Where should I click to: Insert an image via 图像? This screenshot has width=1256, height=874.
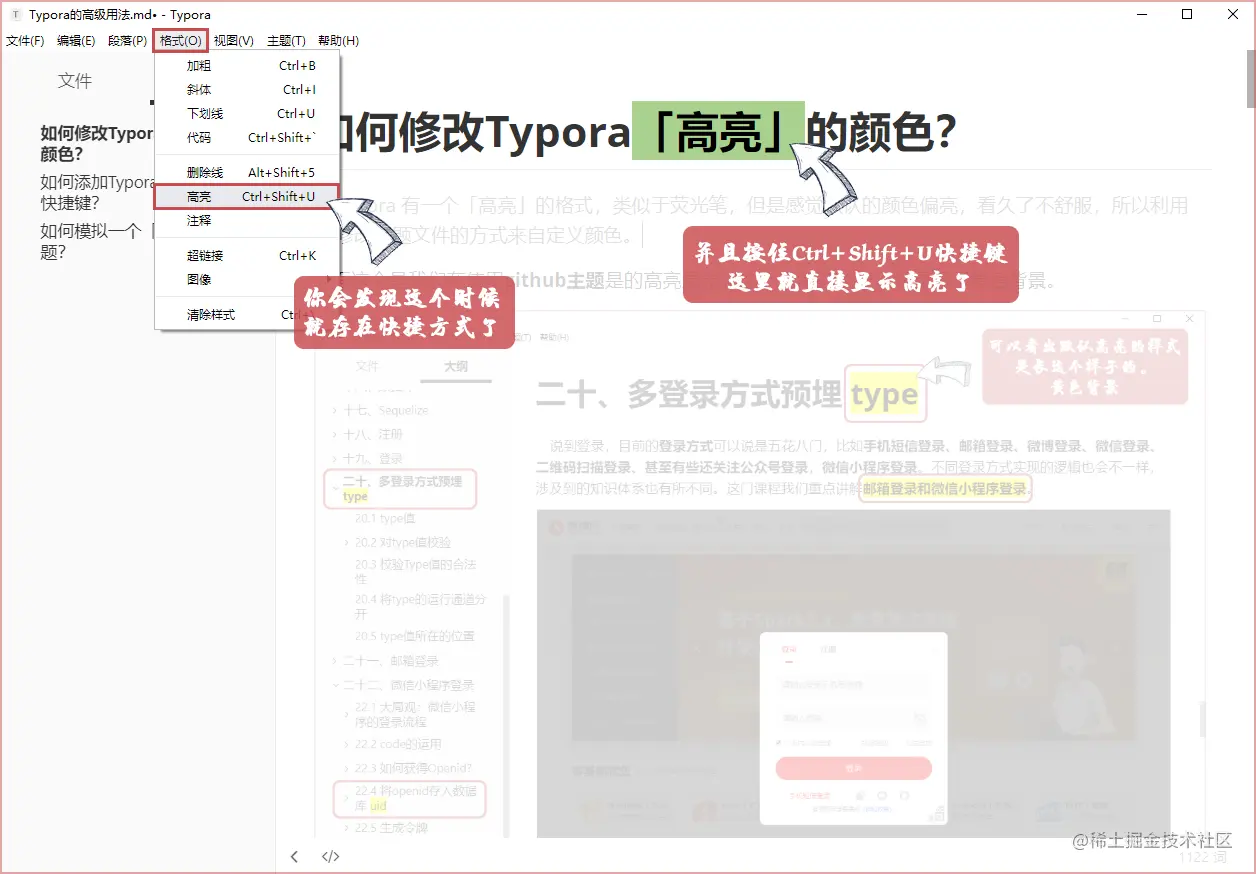pyautogui.click(x=198, y=279)
